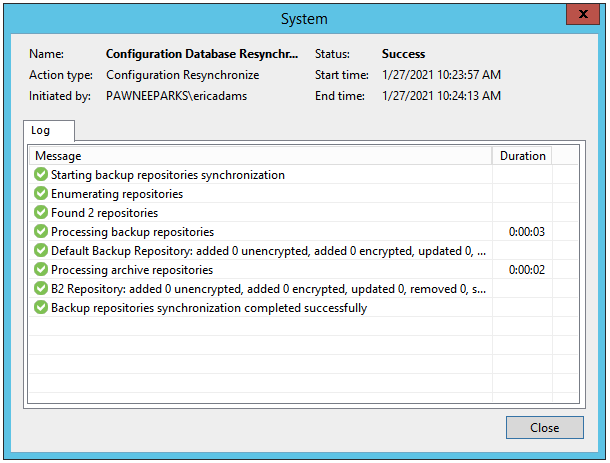Select the B2 Repository log message text
The width and height of the screenshot is (610, 463).
[x=268, y=289]
